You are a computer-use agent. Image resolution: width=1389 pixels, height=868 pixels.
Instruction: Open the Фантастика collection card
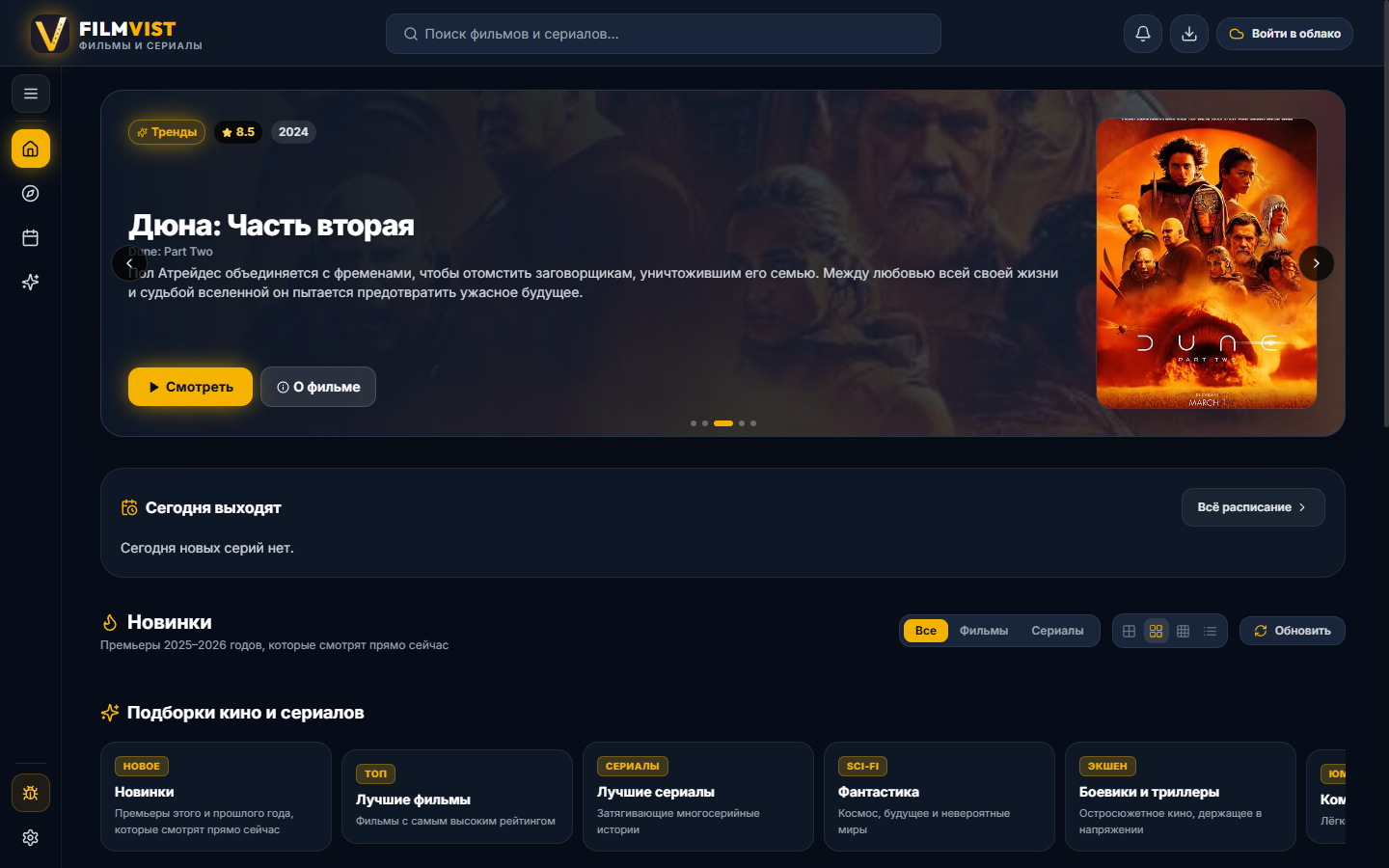tap(940, 797)
